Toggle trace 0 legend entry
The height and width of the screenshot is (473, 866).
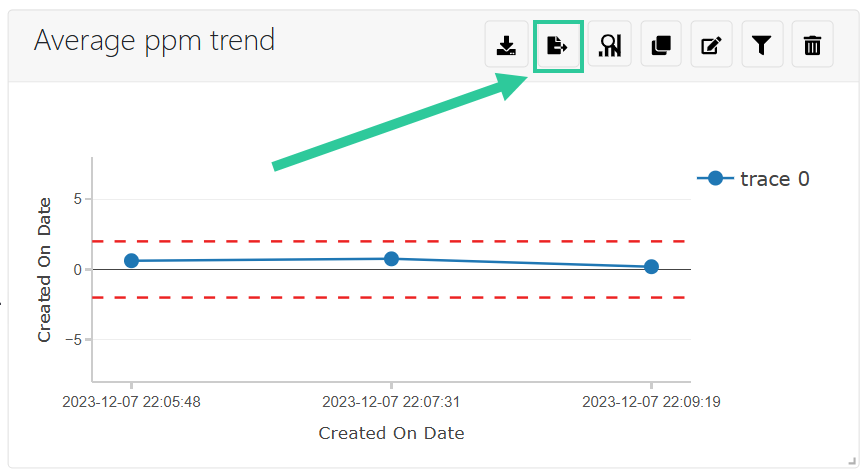(x=753, y=178)
